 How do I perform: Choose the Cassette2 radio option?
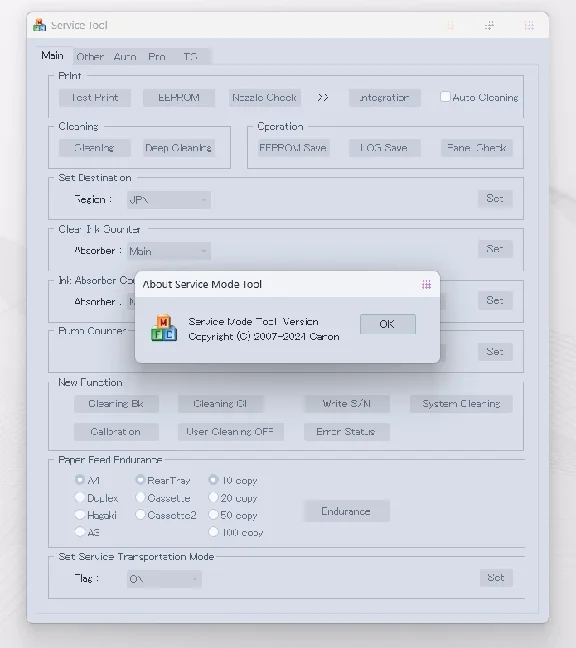coord(140,515)
